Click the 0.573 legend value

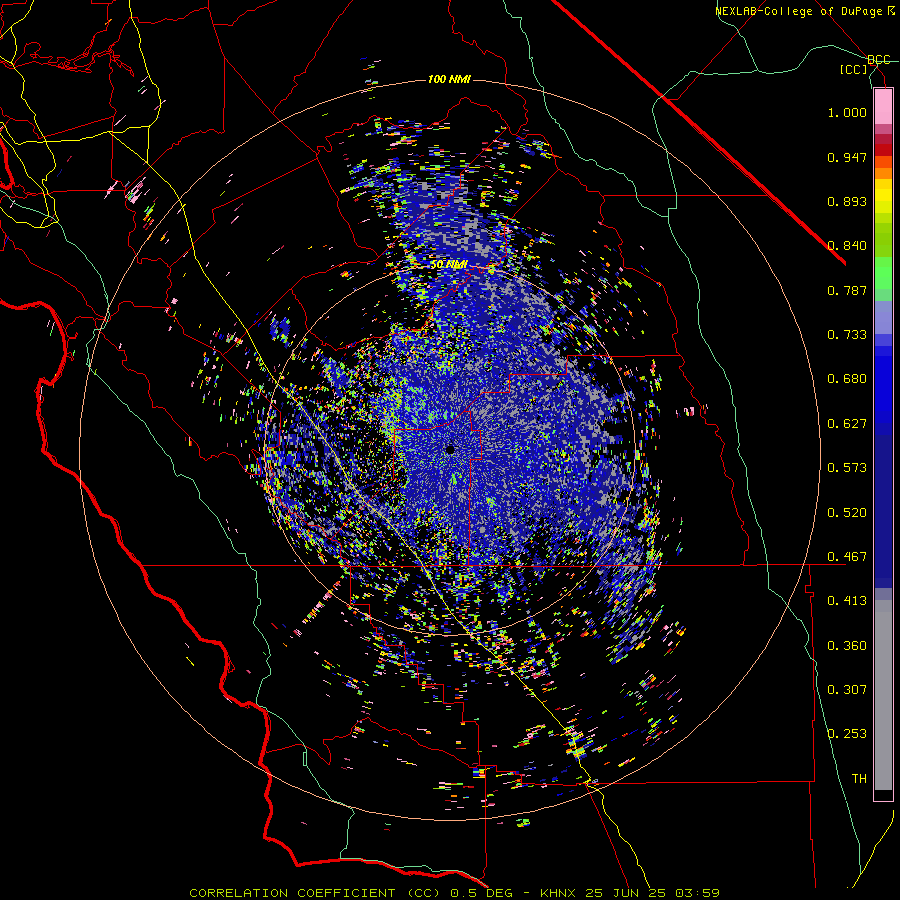[847, 468]
